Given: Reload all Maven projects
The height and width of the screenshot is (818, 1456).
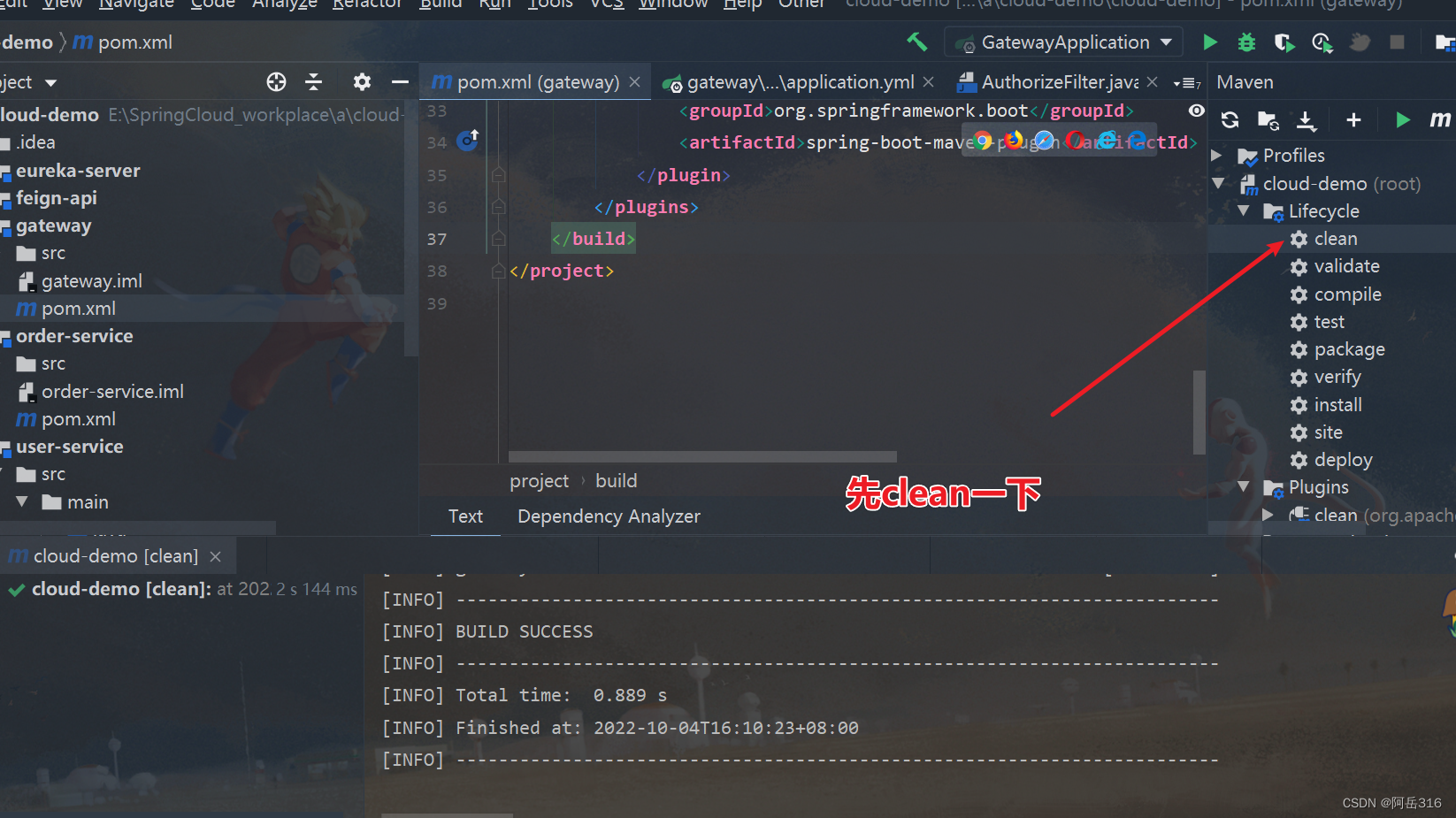Looking at the screenshot, I should [1230, 120].
